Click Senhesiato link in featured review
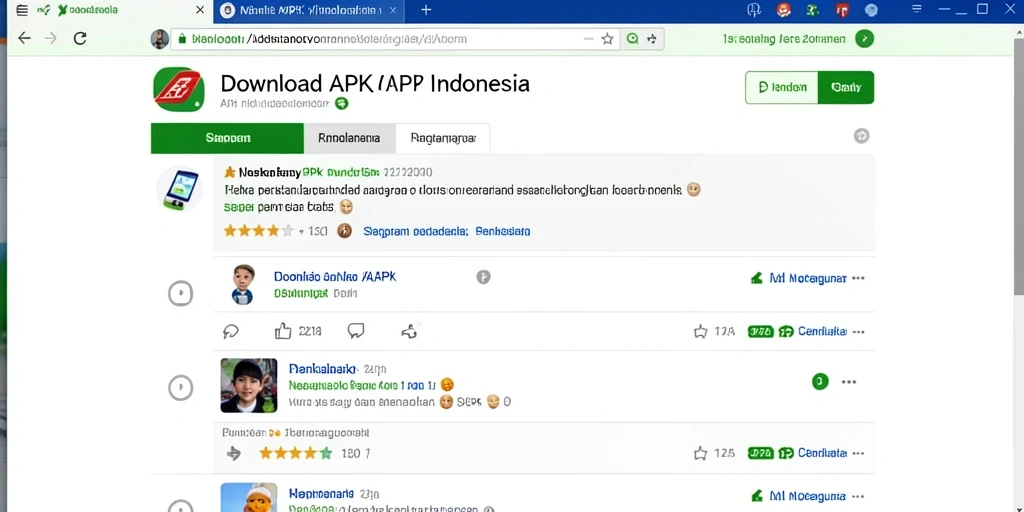This screenshot has width=1024, height=512. (503, 231)
